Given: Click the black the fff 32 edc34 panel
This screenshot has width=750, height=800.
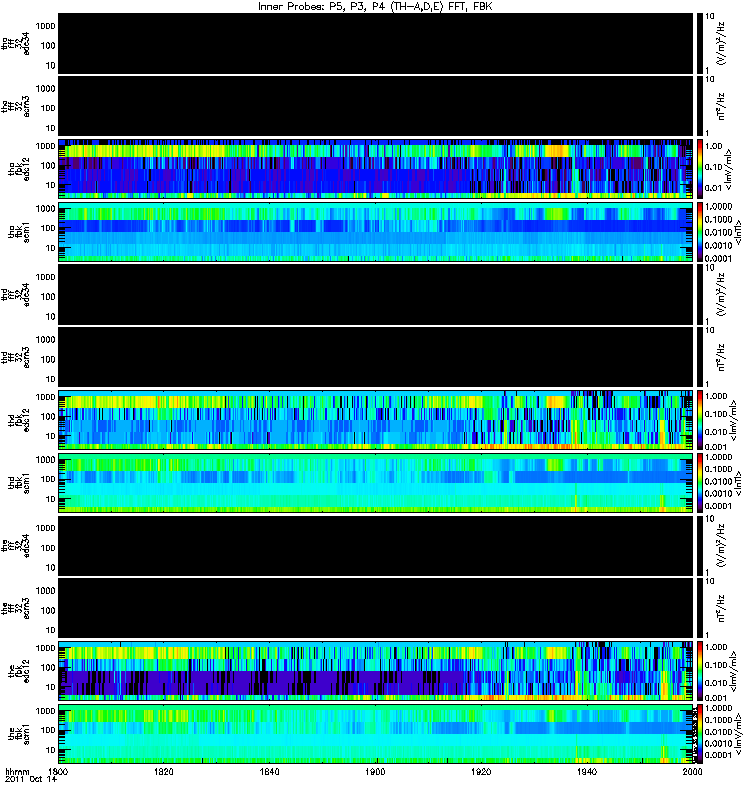Looking at the screenshot, I should [x=376, y=545].
